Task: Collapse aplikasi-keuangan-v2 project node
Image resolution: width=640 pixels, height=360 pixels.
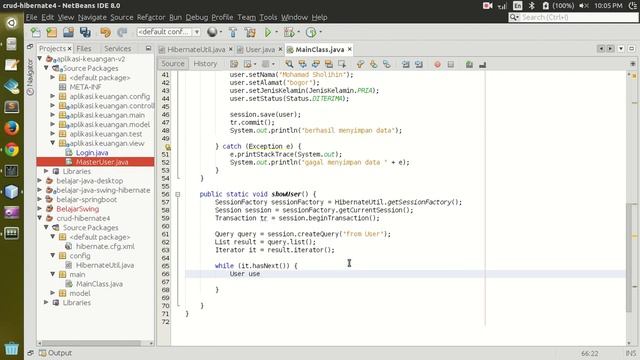Action: coord(40,59)
